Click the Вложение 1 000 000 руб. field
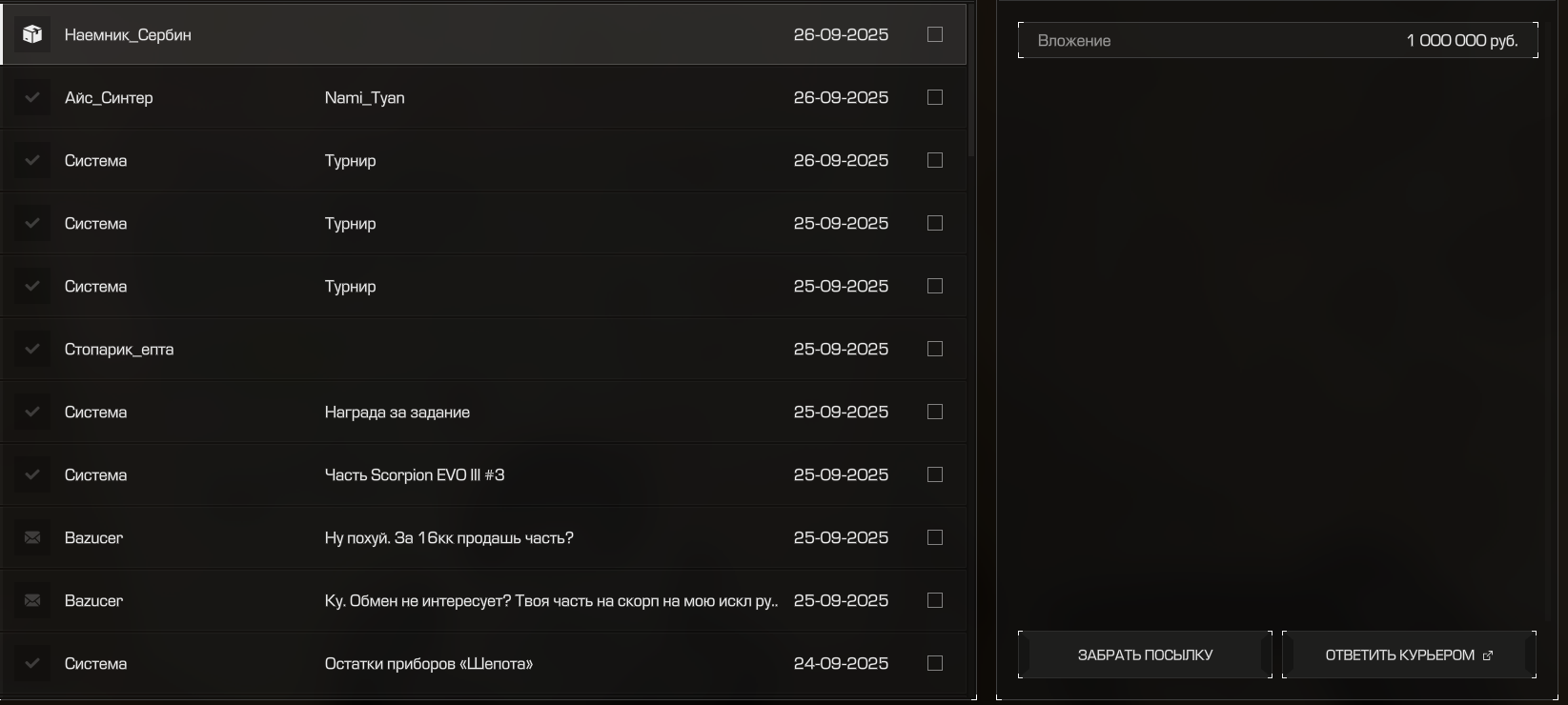This screenshot has width=1568, height=705. coord(1277,41)
